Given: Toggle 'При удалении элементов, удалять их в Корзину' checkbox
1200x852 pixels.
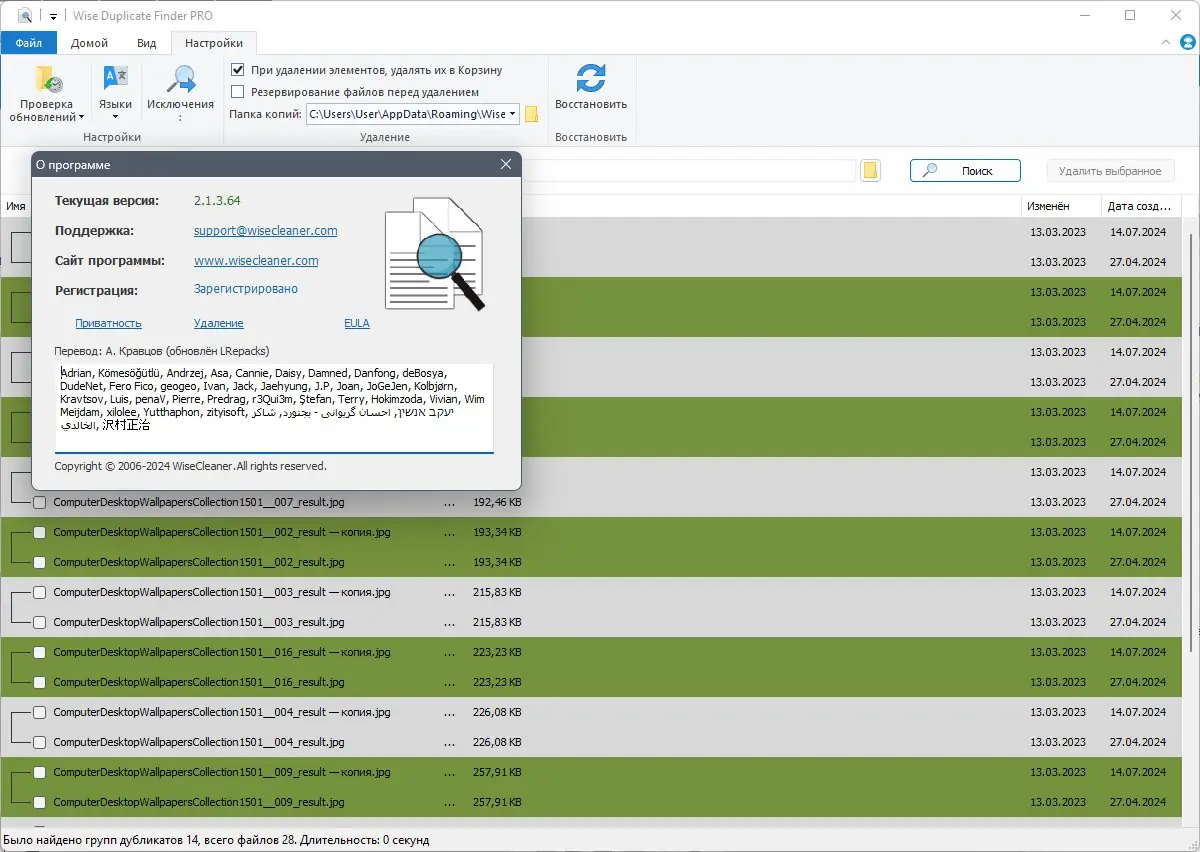Looking at the screenshot, I should point(238,70).
